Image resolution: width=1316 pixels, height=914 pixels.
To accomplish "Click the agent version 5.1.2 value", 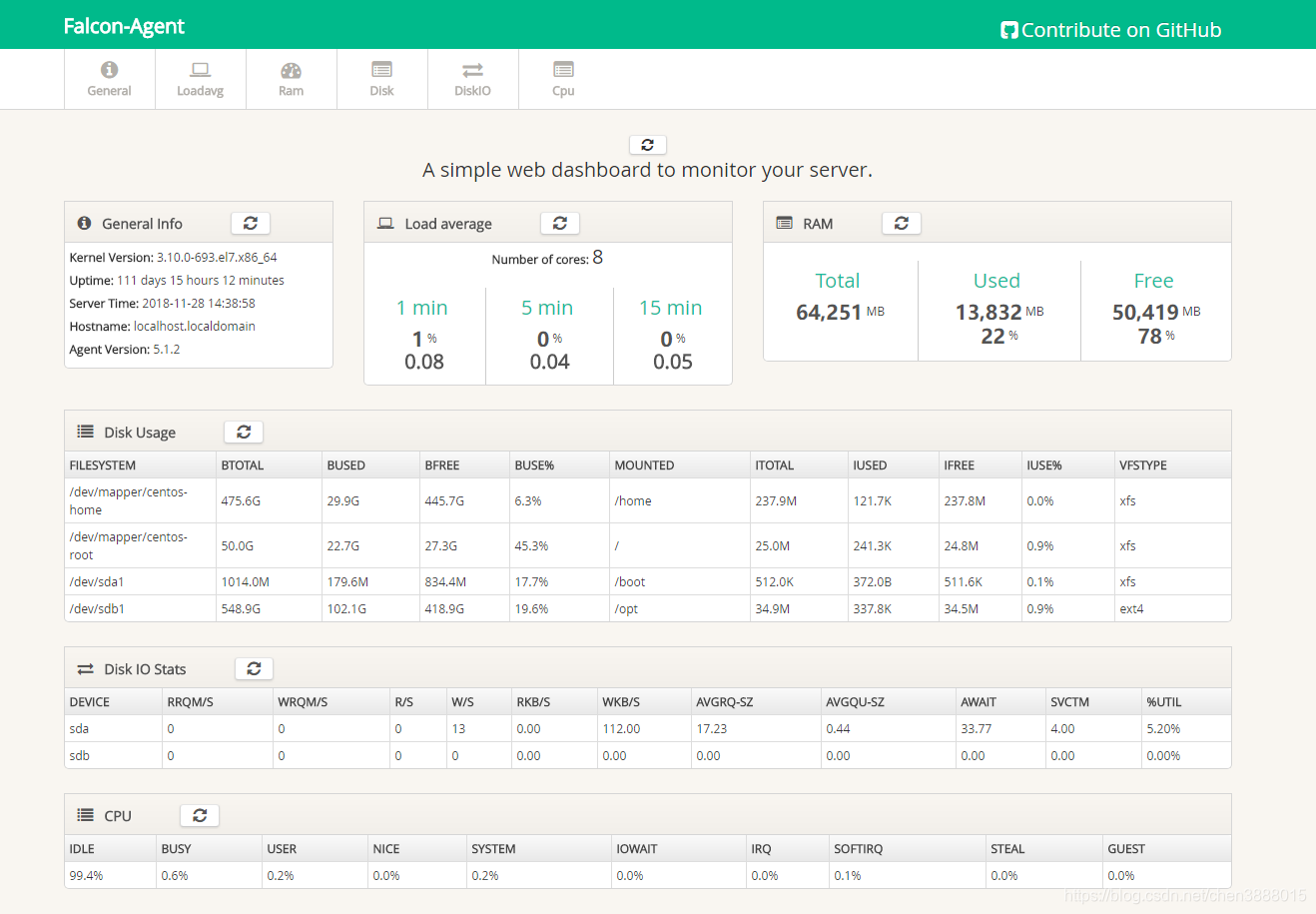I will pos(167,350).
